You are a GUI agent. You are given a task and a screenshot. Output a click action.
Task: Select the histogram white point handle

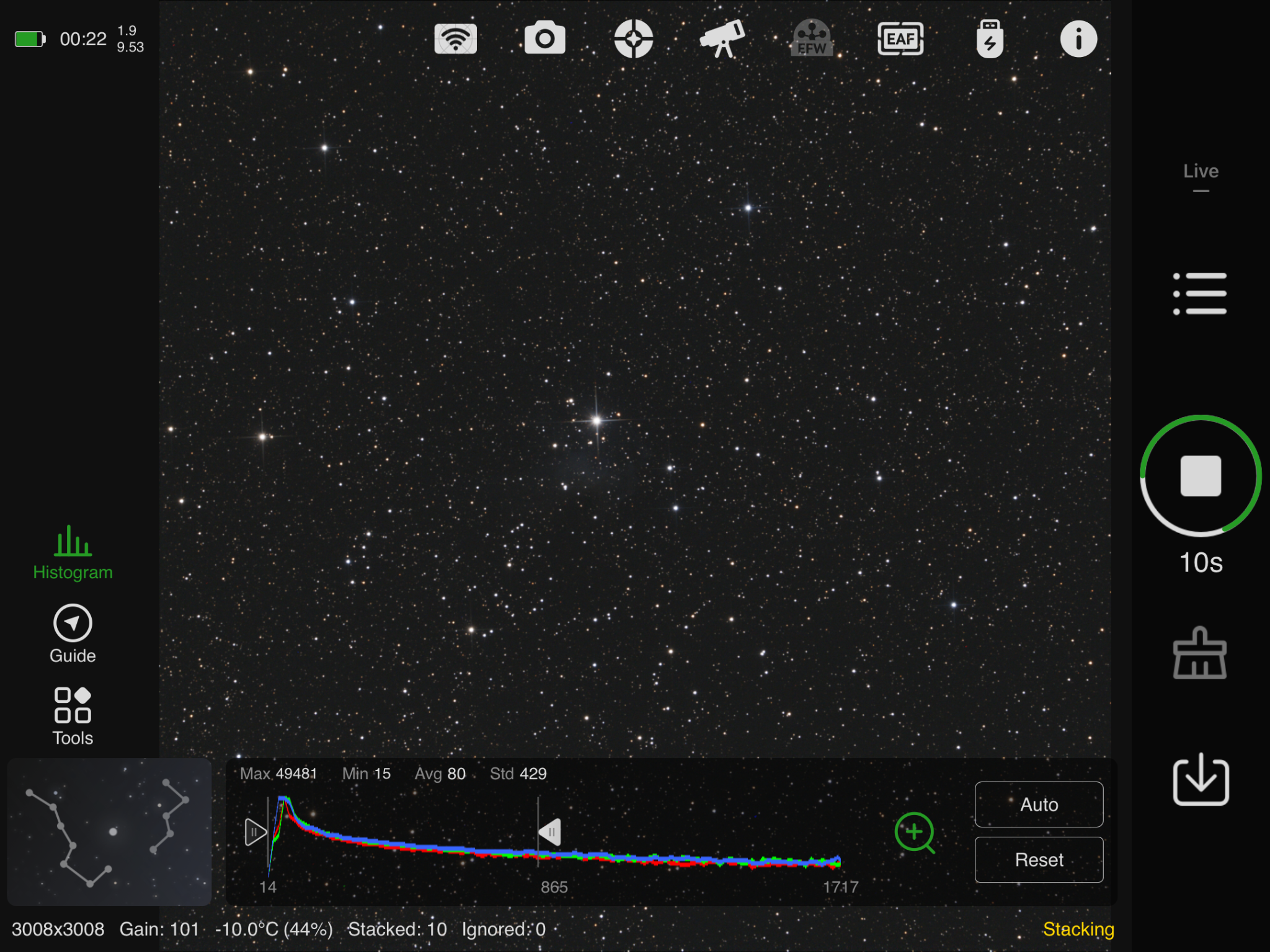click(550, 832)
